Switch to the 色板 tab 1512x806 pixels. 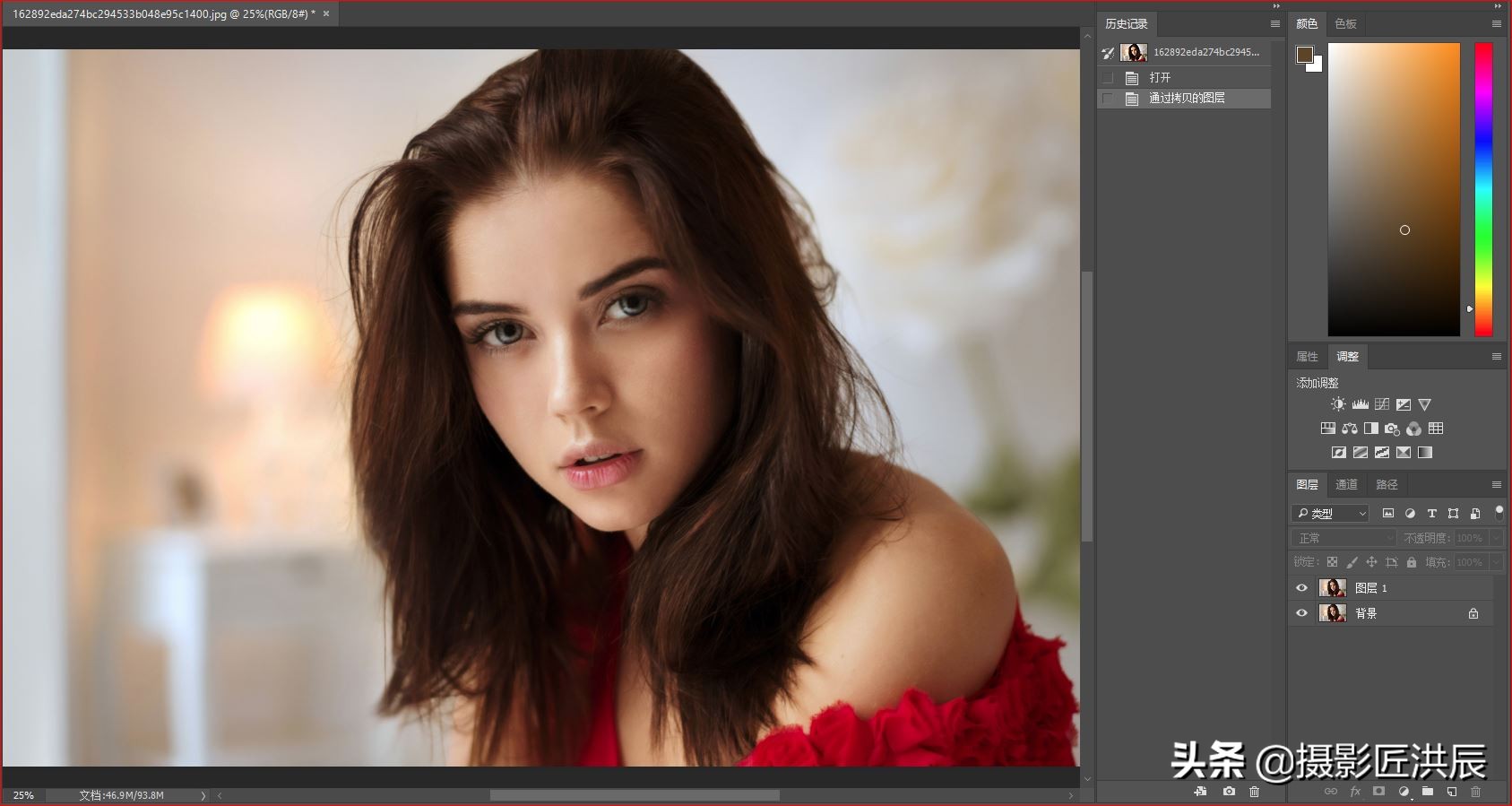click(x=1345, y=24)
